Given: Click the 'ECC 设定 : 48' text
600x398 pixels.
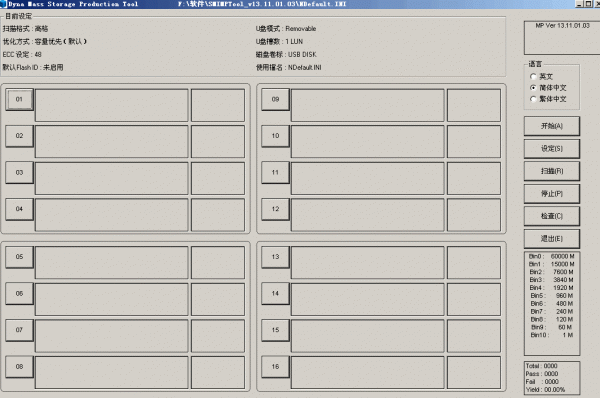Looking at the screenshot, I should click(22, 55).
